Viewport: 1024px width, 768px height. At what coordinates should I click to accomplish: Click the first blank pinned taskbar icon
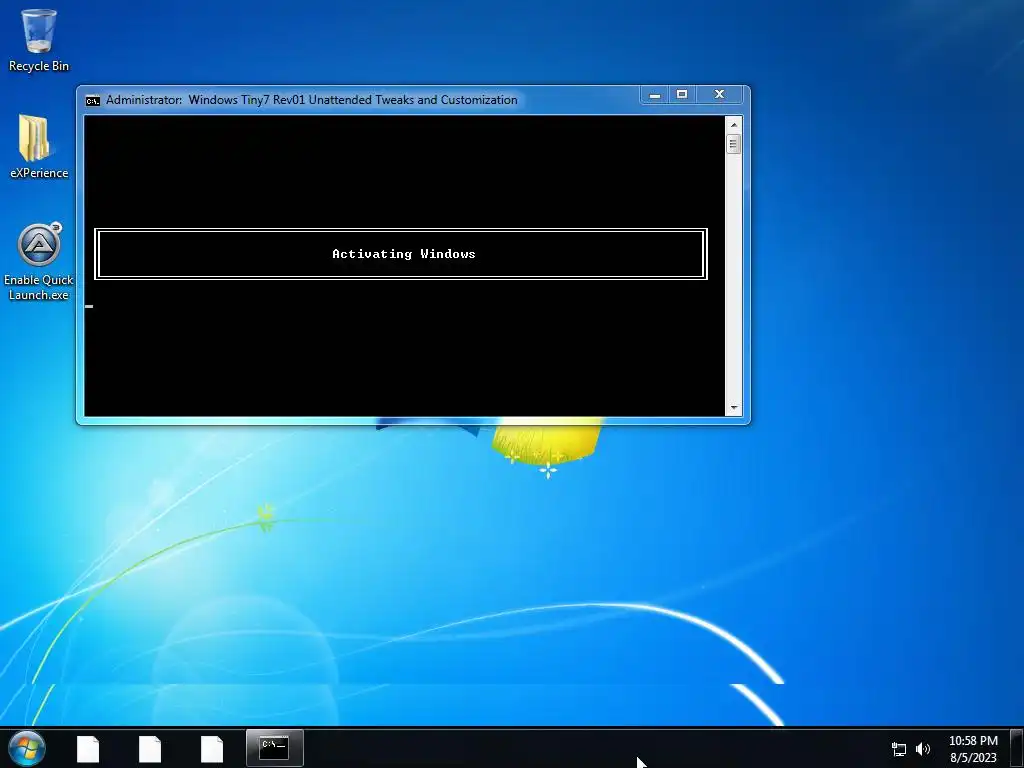pos(88,749)
